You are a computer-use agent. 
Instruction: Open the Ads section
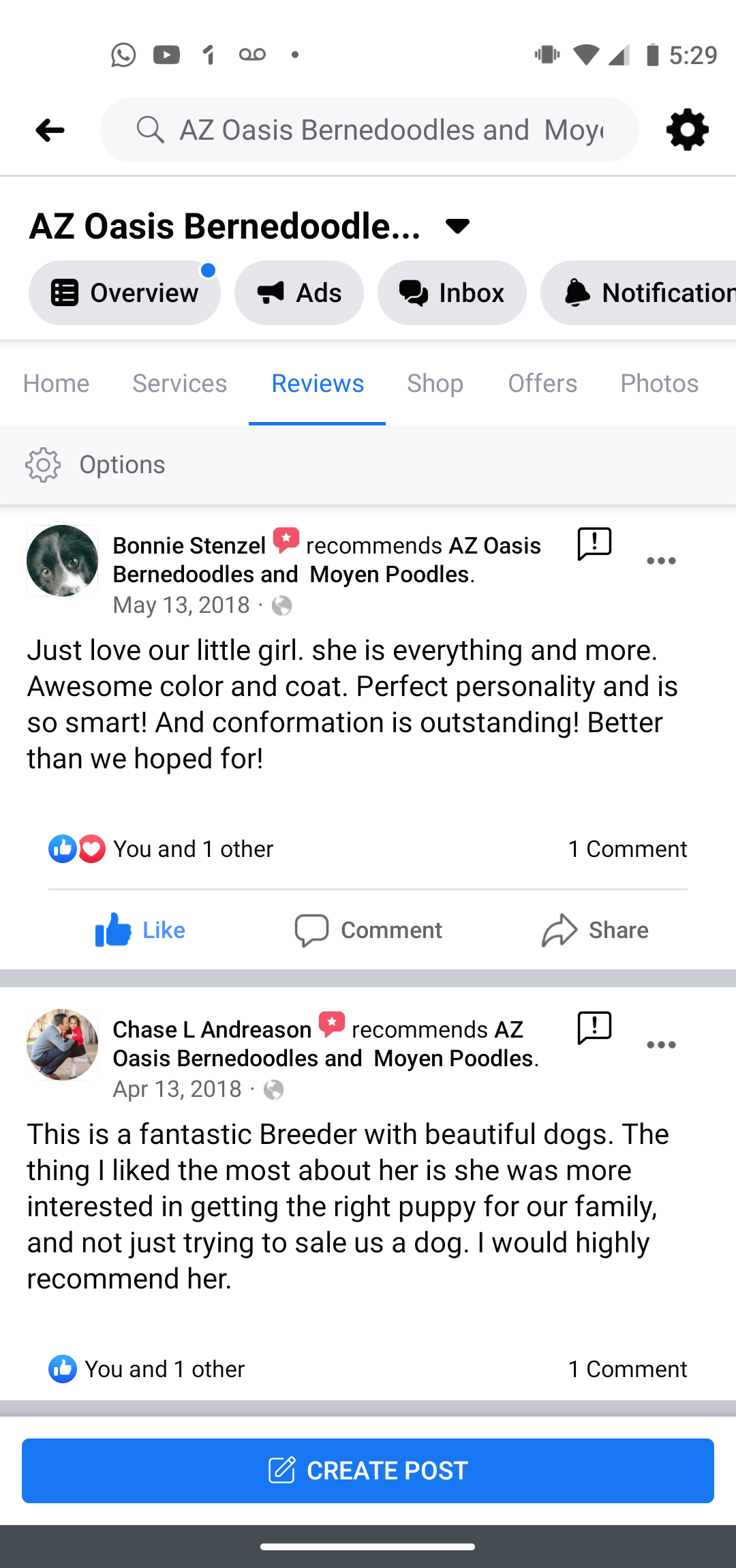299,293
